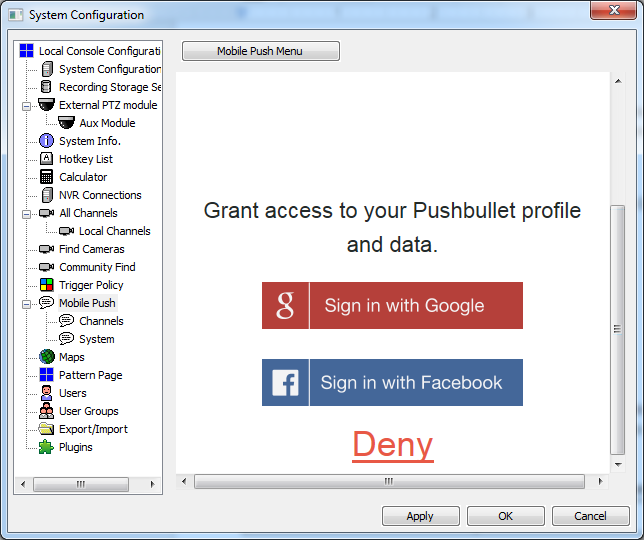Image resolution: width=644 pixels, height=540 pixels.
Task: Click the System Info blue info icon
Action: click(x=46, y=140)
